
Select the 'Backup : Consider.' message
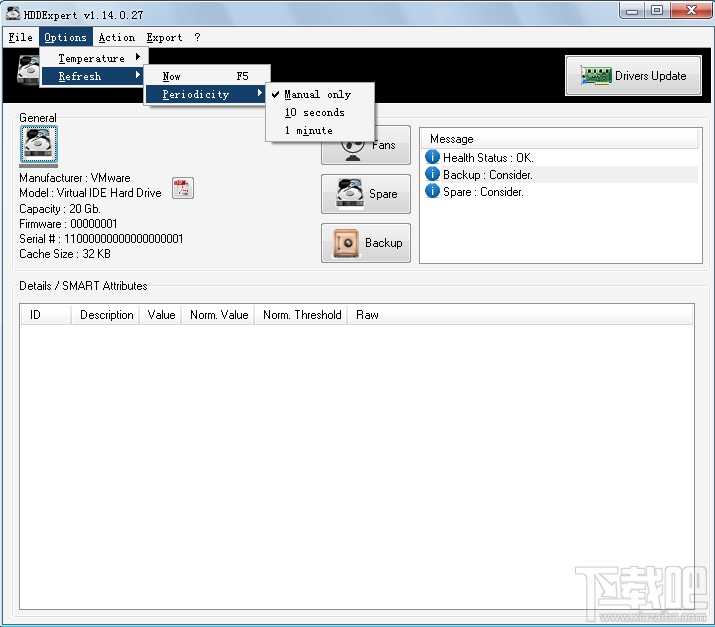[x=560, y=175]
